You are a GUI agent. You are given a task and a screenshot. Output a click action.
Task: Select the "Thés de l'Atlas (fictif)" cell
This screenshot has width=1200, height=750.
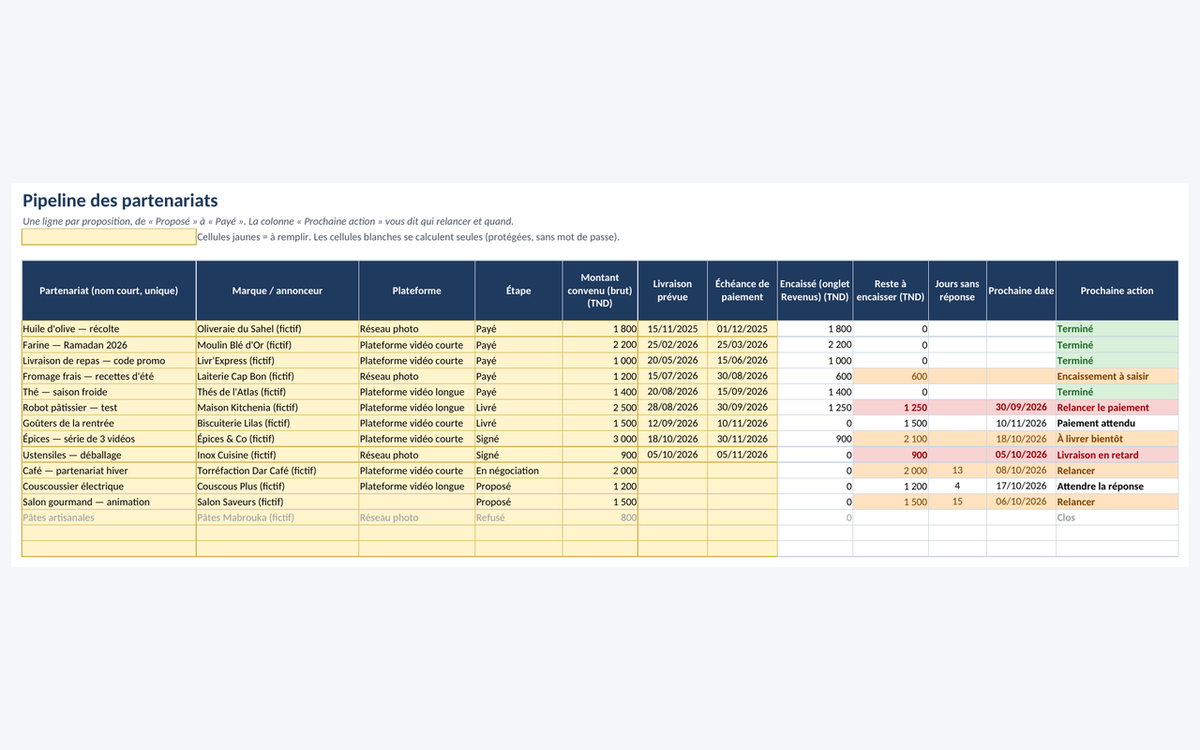click(277, 392)
